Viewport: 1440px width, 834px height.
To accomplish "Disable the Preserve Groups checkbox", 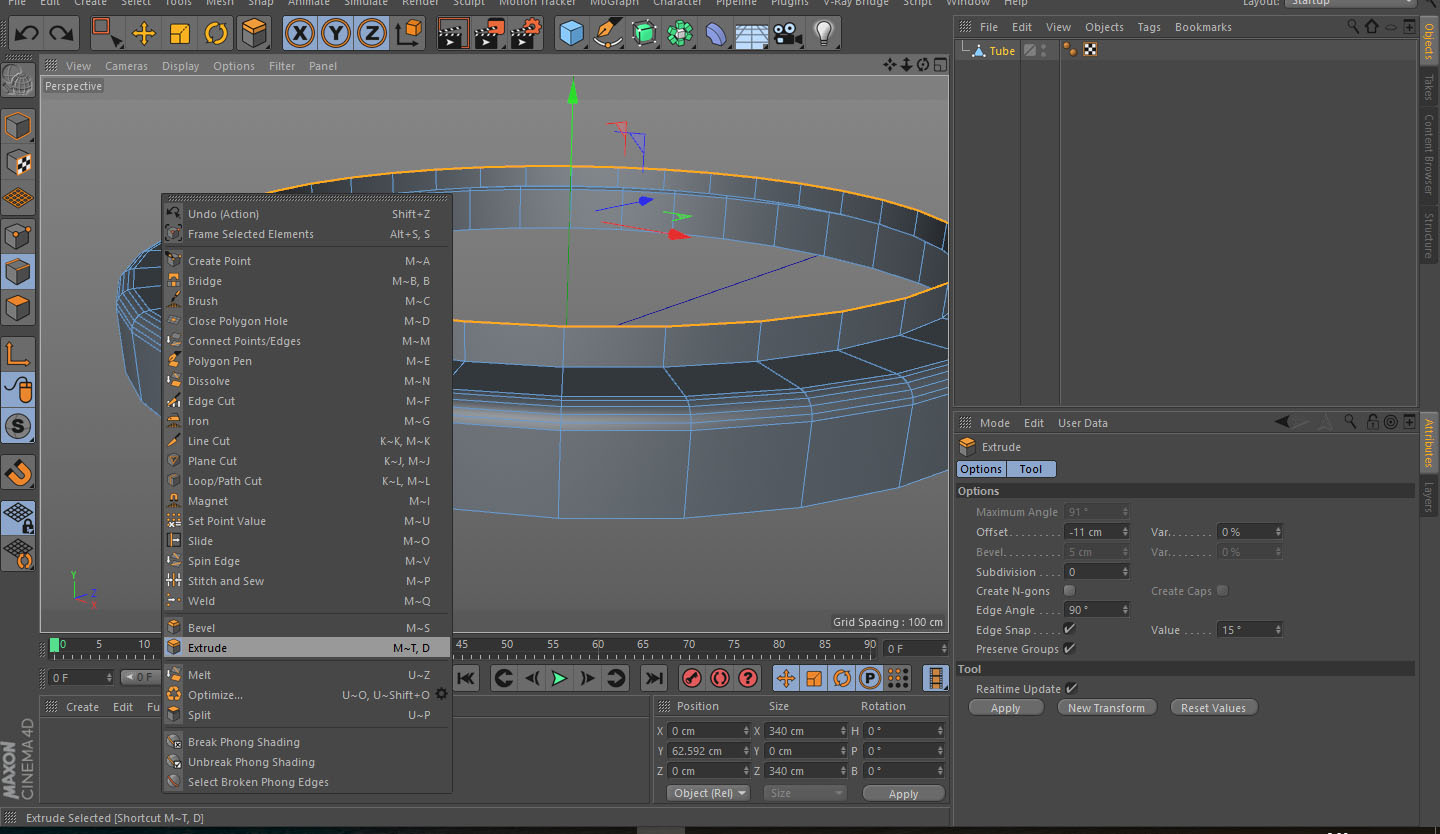I will (x=1069, y=649).
